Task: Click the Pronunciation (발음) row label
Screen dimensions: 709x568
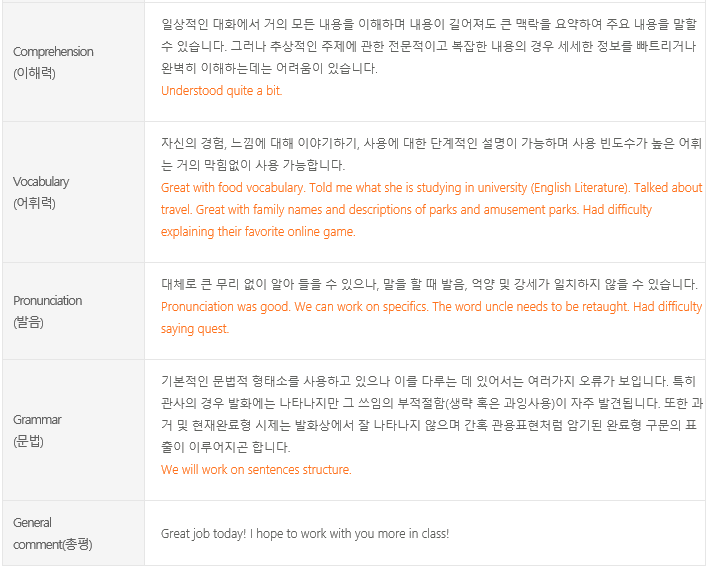Action: tap(47, 311)
